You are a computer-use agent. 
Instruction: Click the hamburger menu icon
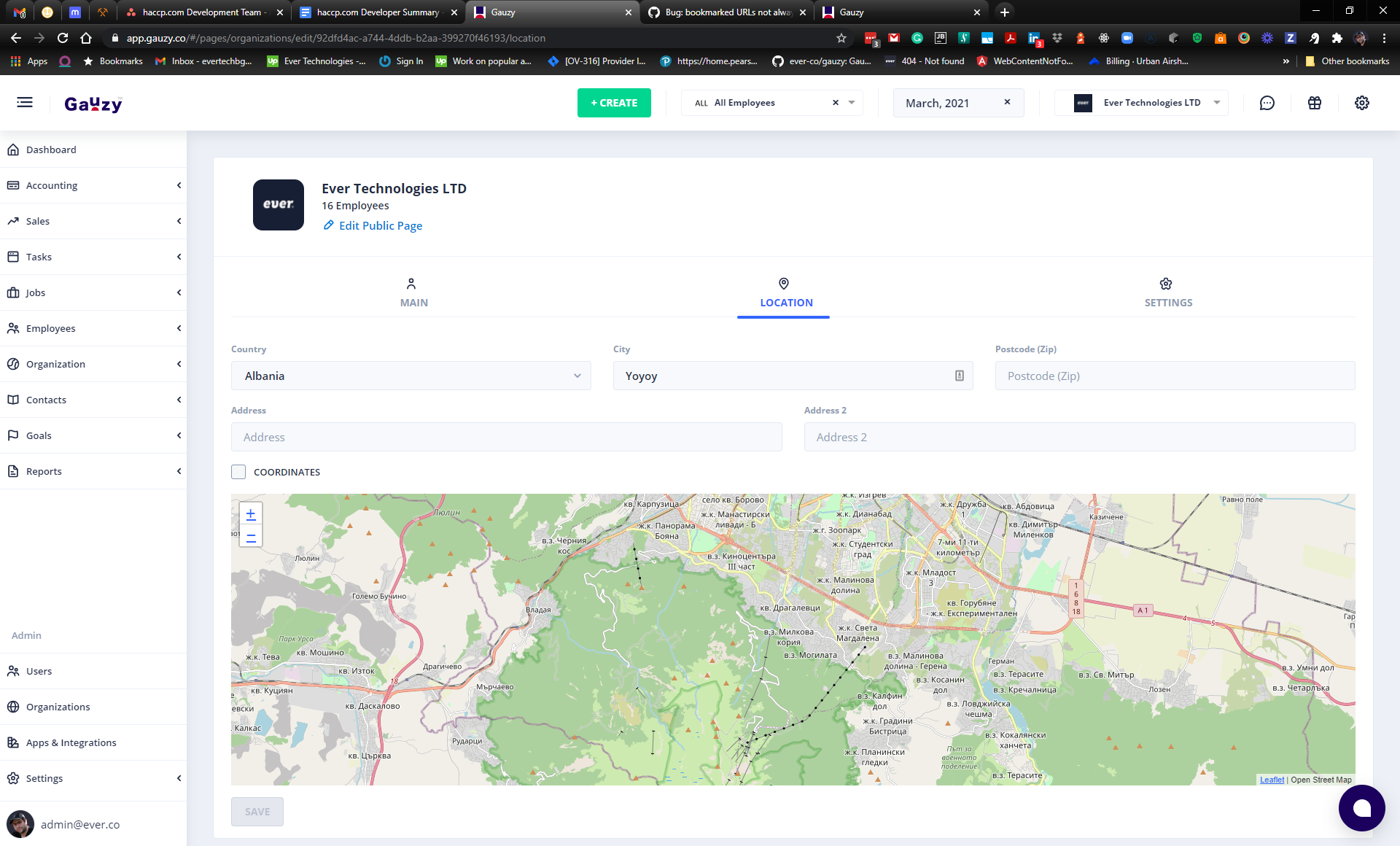tap(25, 103)
